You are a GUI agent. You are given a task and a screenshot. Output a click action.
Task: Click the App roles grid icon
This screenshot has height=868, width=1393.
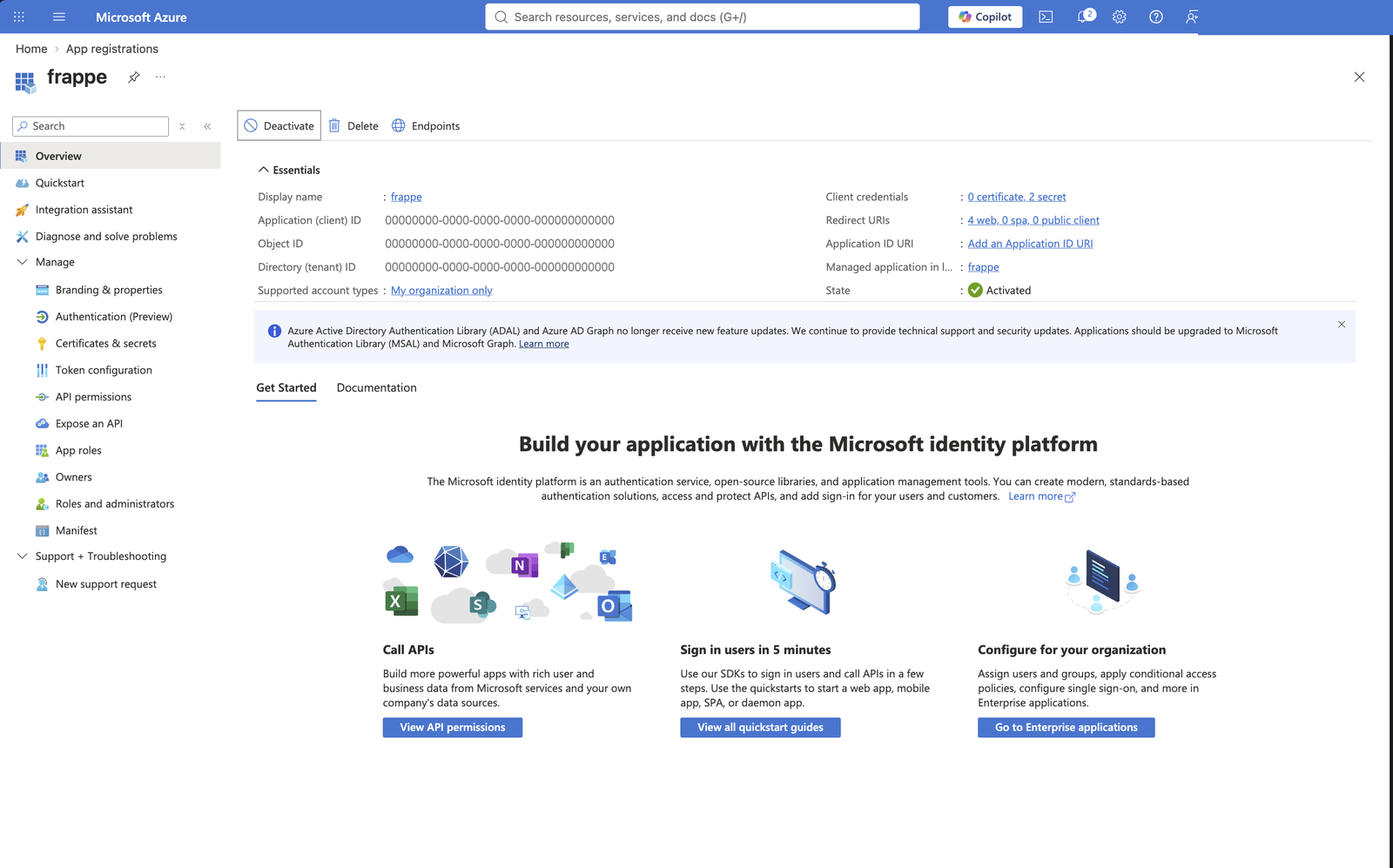coord(42,450)
